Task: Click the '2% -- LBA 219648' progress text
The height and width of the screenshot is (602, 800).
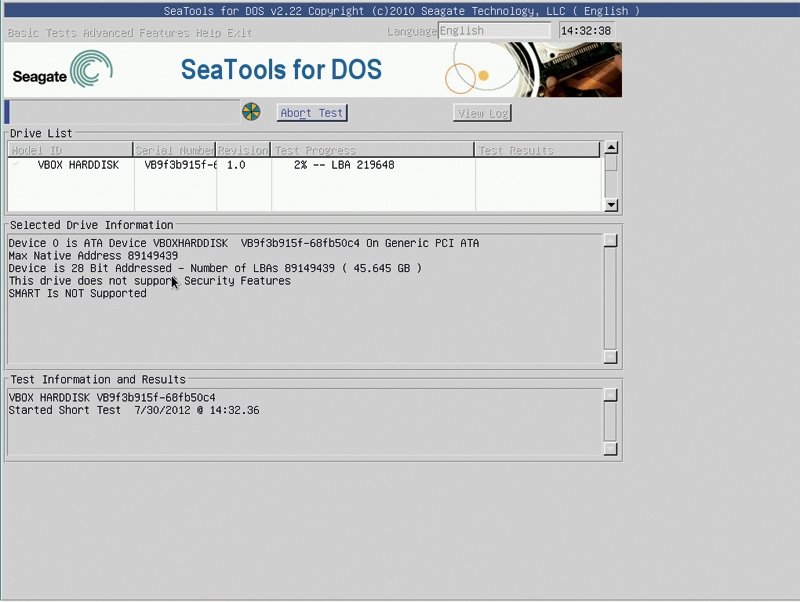Action: tap(344, 165)
